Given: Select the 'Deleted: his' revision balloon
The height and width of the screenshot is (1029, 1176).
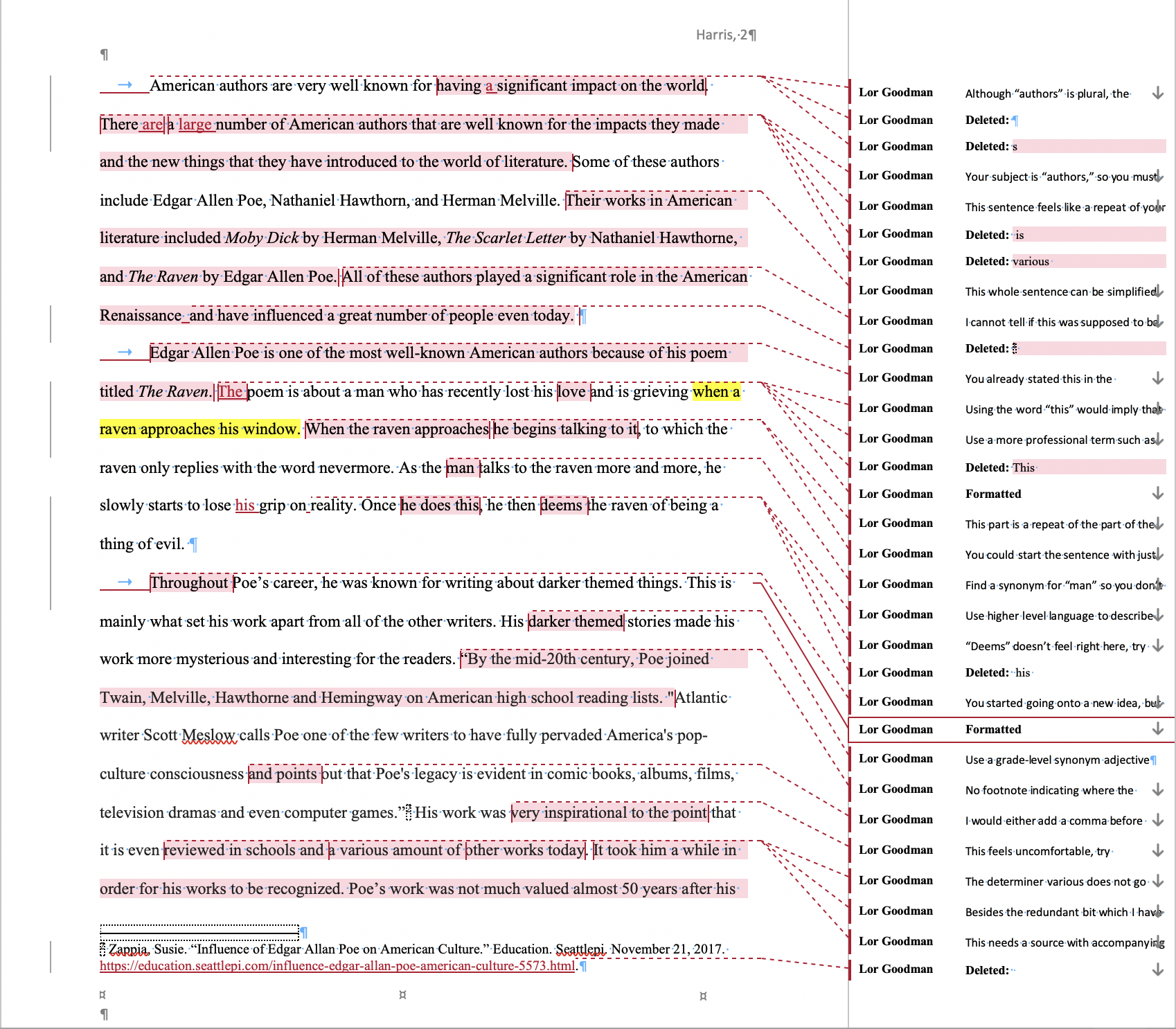Looking at the screenshot, I should point(1011,672).
